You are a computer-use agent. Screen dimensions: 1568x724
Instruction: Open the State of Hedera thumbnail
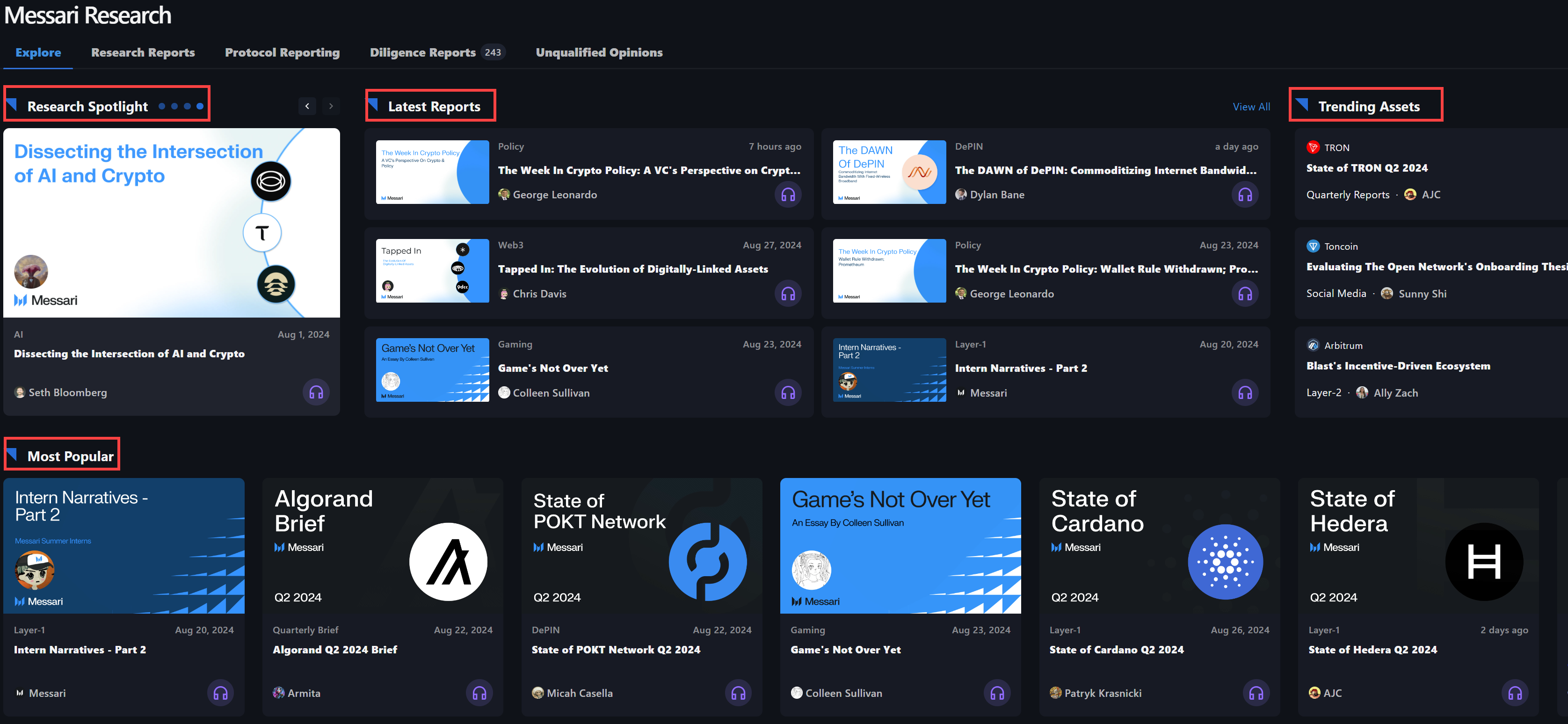coord(1418,546)
